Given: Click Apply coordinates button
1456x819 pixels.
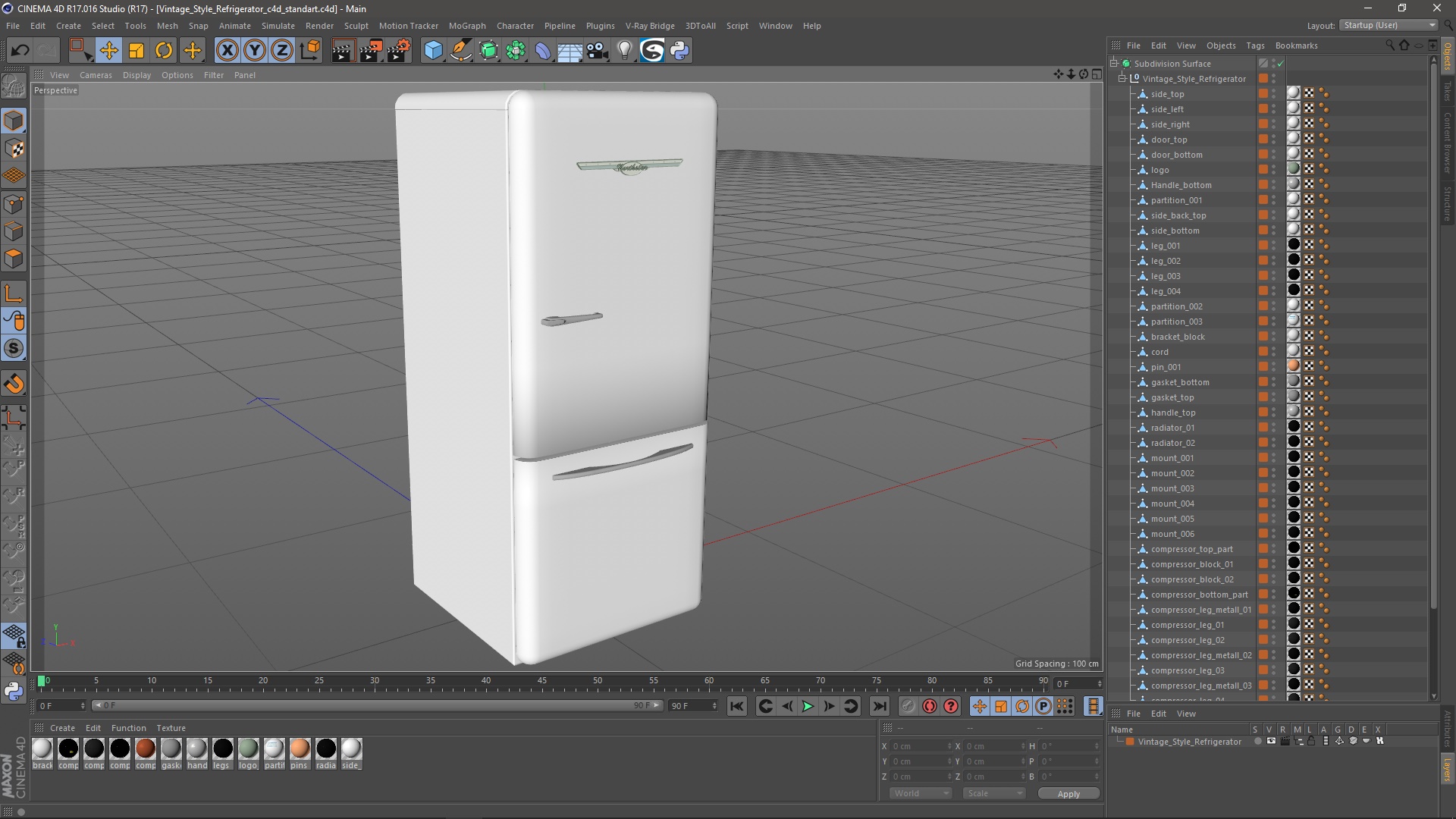Looking at the screenshot, I should 1068,794.
